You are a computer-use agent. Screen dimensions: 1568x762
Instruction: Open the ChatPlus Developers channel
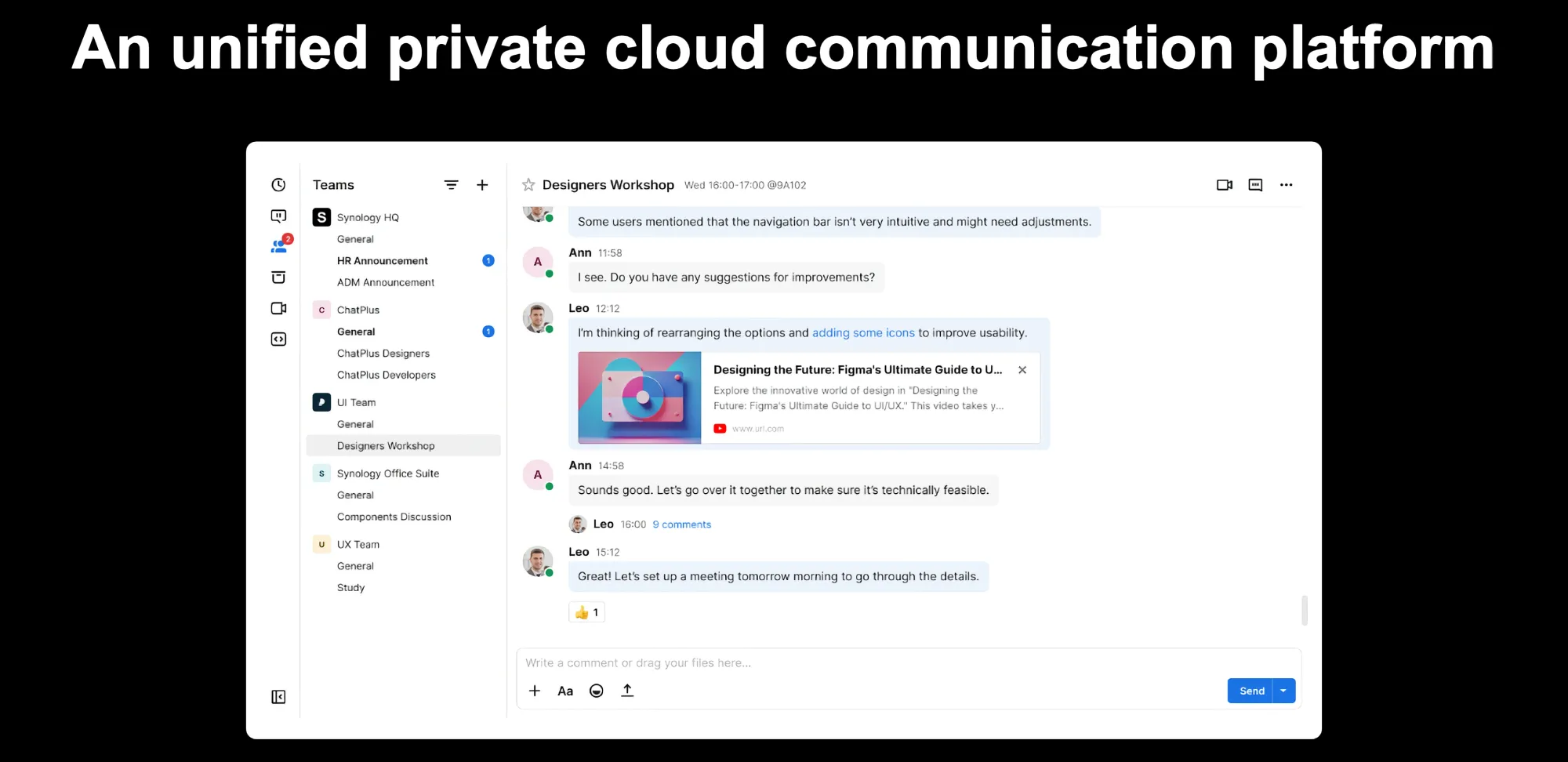[x=387, y=375]
